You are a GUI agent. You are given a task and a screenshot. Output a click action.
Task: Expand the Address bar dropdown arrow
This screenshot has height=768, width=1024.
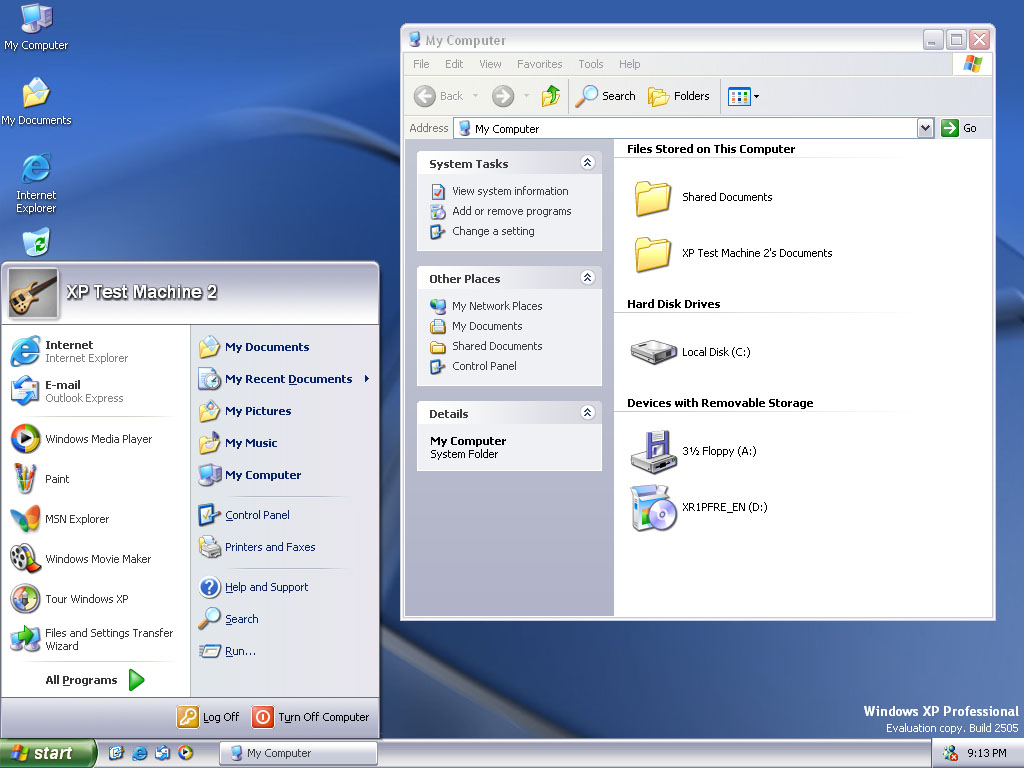coord(925,128)
